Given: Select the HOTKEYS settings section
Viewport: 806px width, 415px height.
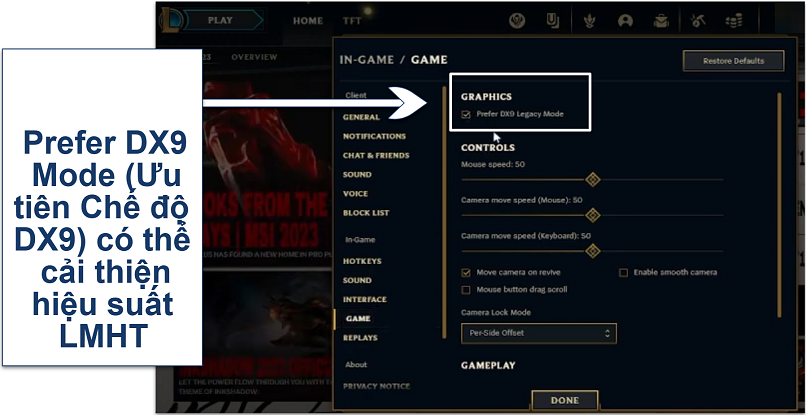Looking at the screenshot, I should [362, 261].
